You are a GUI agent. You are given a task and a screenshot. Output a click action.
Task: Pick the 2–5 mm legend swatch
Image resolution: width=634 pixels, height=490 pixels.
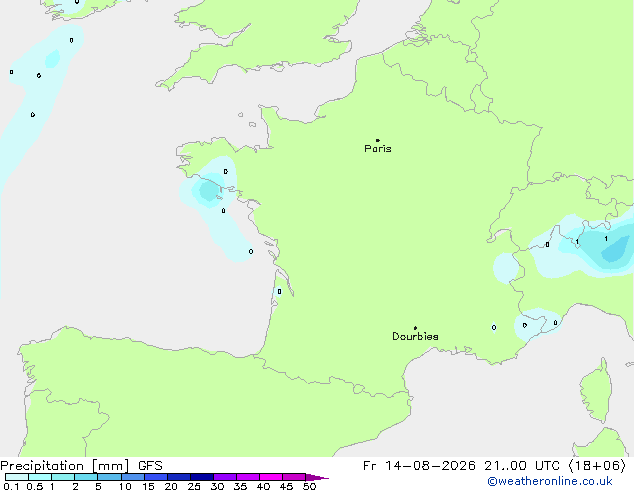point(86,477)
